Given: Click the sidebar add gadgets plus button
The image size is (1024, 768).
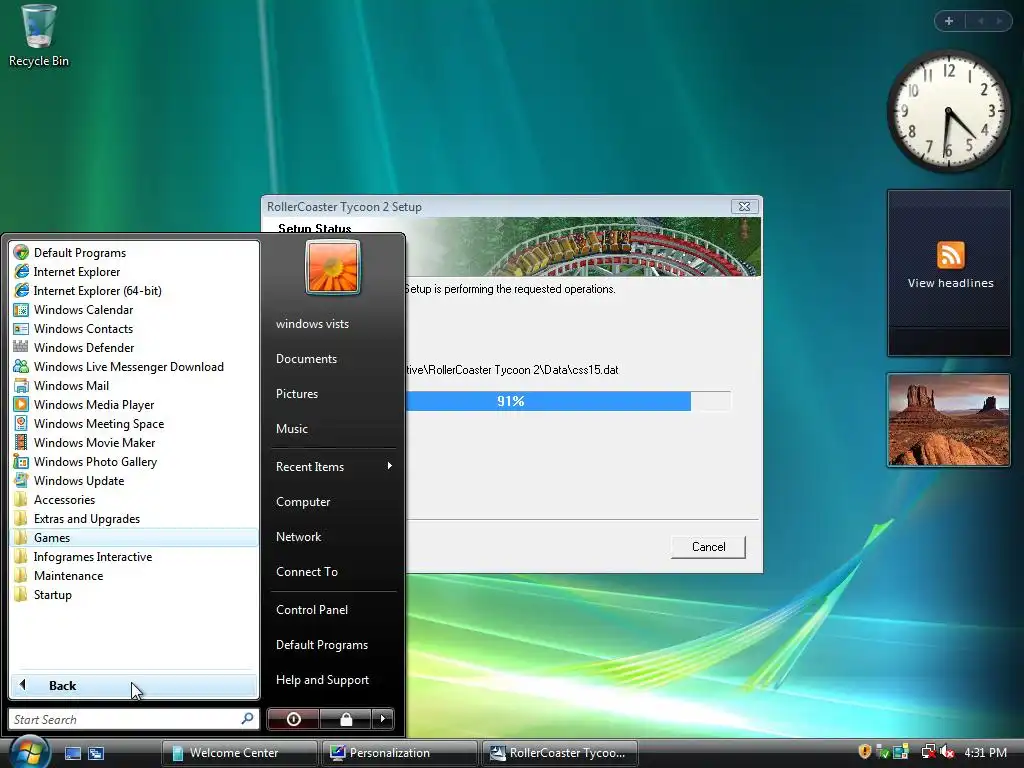Looking at the screenshot, I should pos(949,21).
